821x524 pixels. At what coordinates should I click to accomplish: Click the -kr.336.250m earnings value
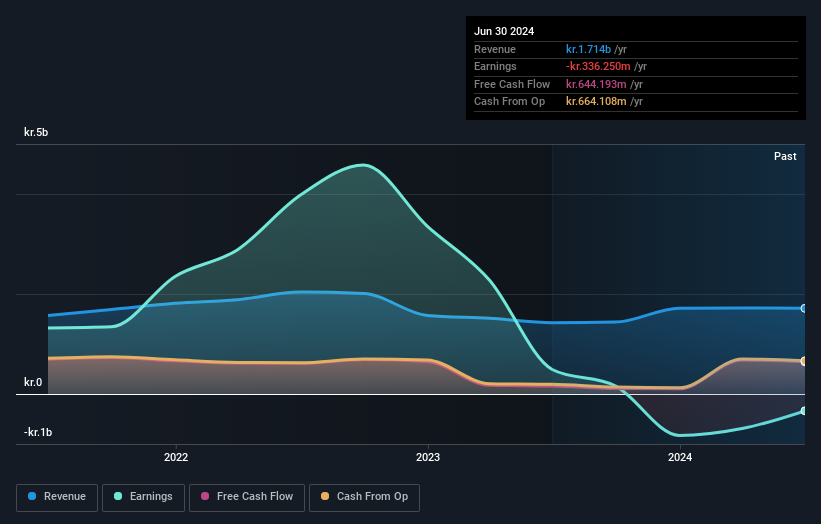[x=598, y=66]
